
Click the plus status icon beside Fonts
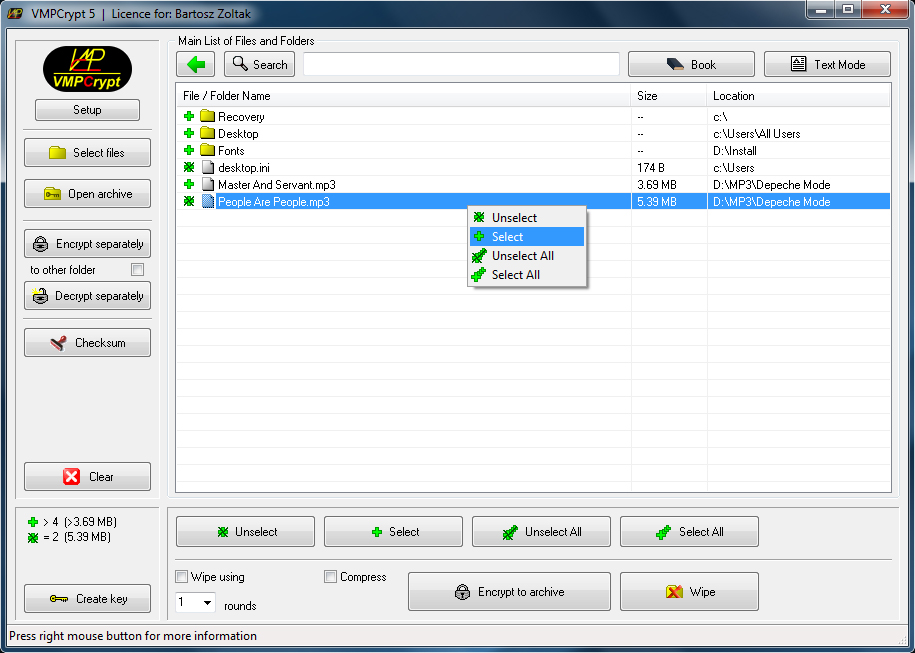(x=189, y=150)
